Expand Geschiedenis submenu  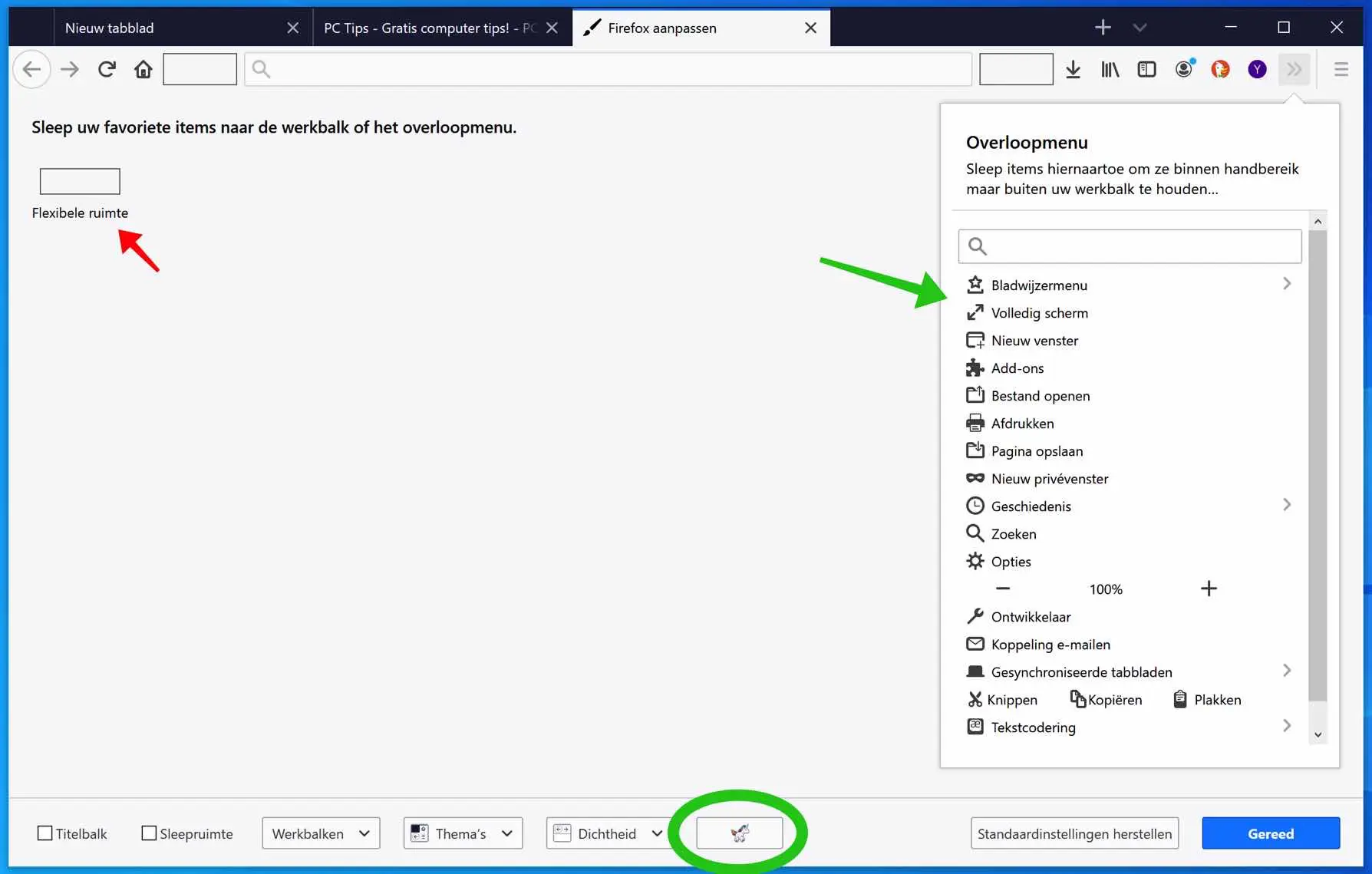coord(1287,505)
